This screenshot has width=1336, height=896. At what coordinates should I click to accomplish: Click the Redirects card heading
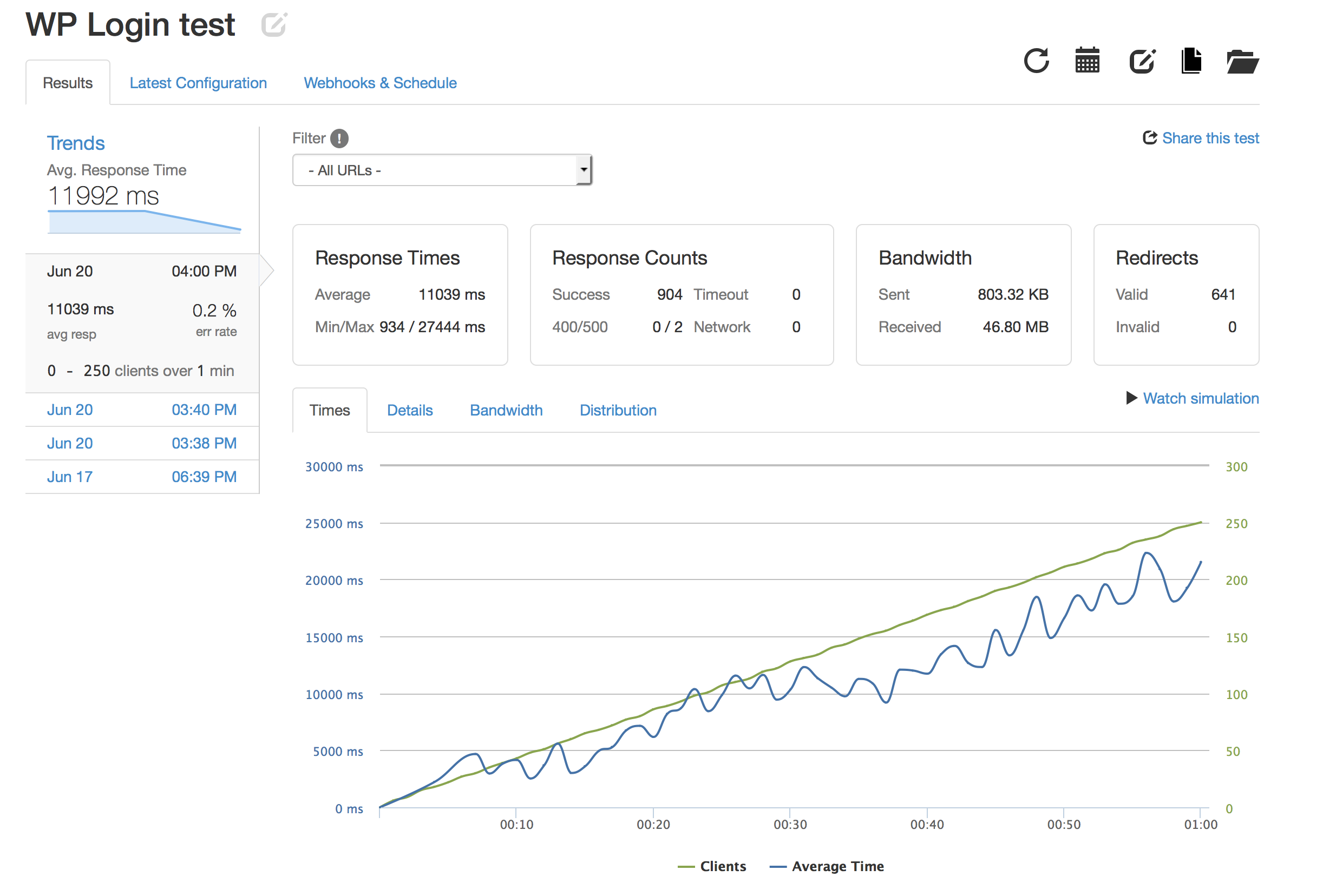coord(1156,258)
